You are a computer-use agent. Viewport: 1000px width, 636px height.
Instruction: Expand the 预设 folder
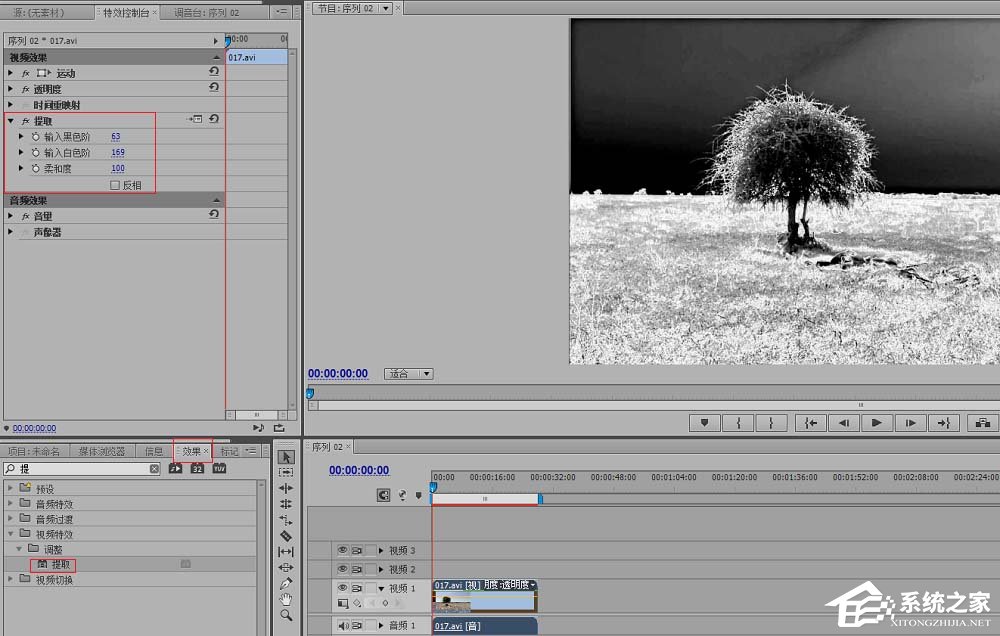(x=11, y=489)
